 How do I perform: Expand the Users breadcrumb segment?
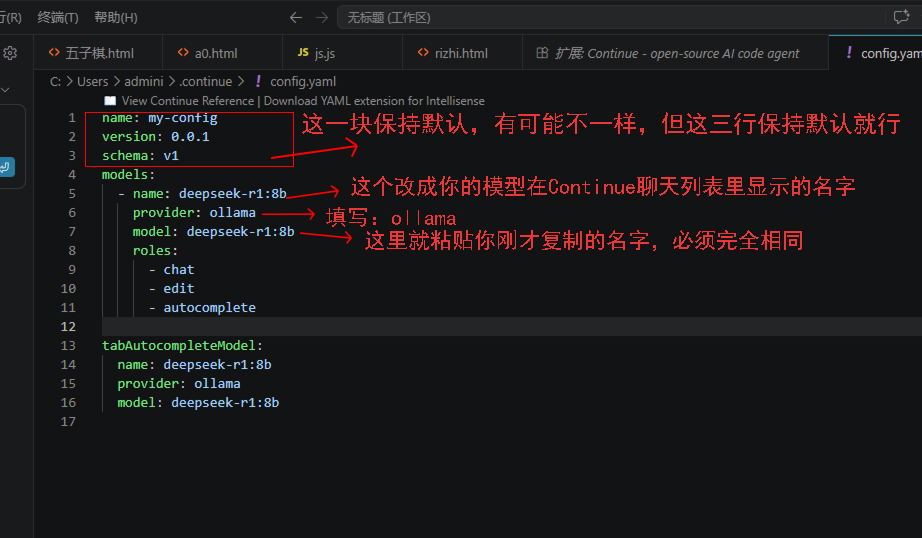(92, 81)
